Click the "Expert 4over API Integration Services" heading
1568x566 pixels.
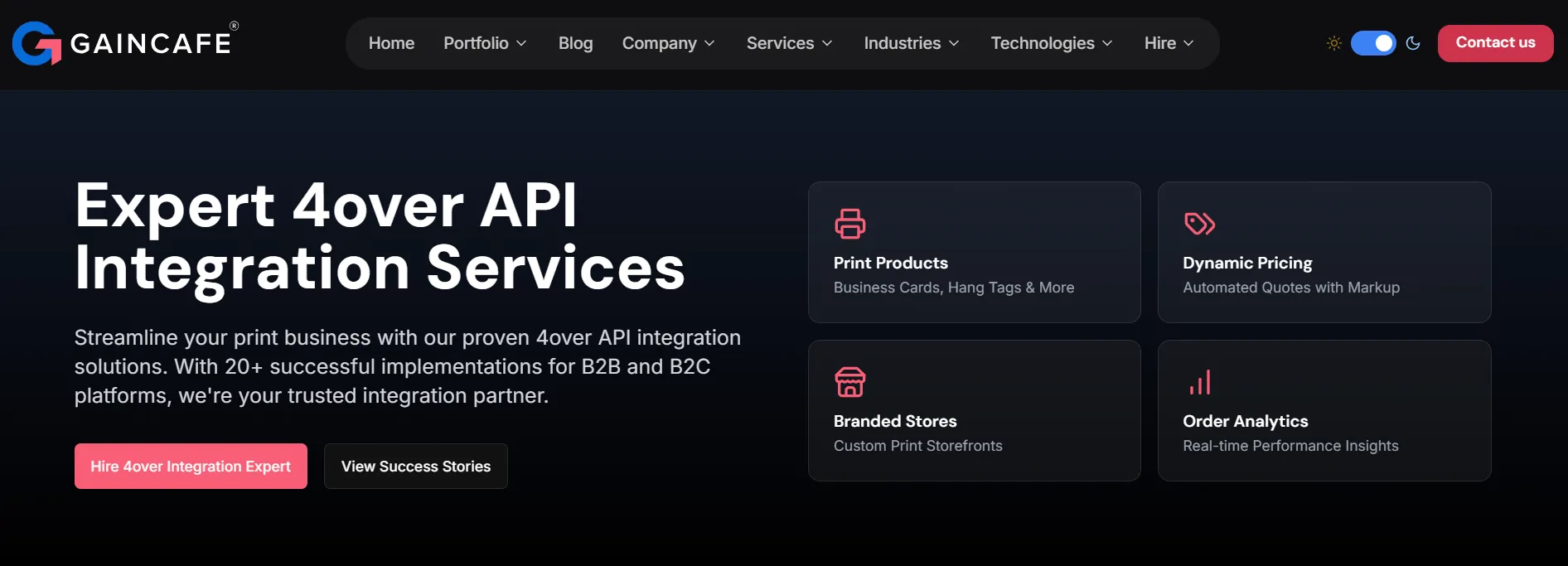click(x=380, y=237)
